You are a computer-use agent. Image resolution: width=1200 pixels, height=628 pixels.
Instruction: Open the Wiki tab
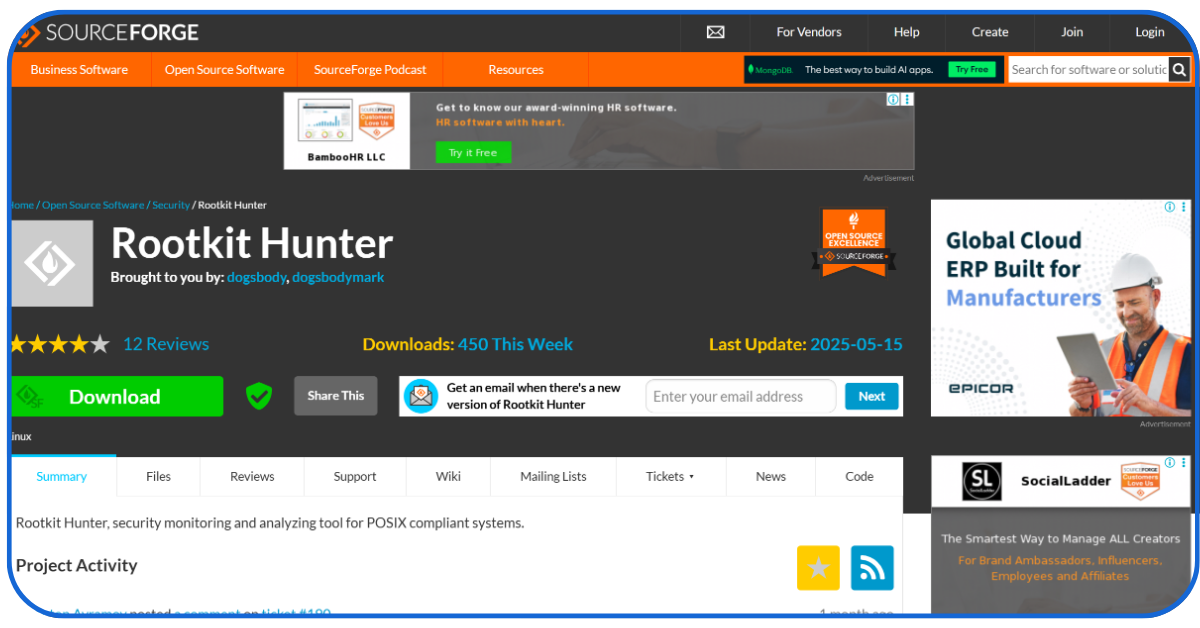pos(448,477)
